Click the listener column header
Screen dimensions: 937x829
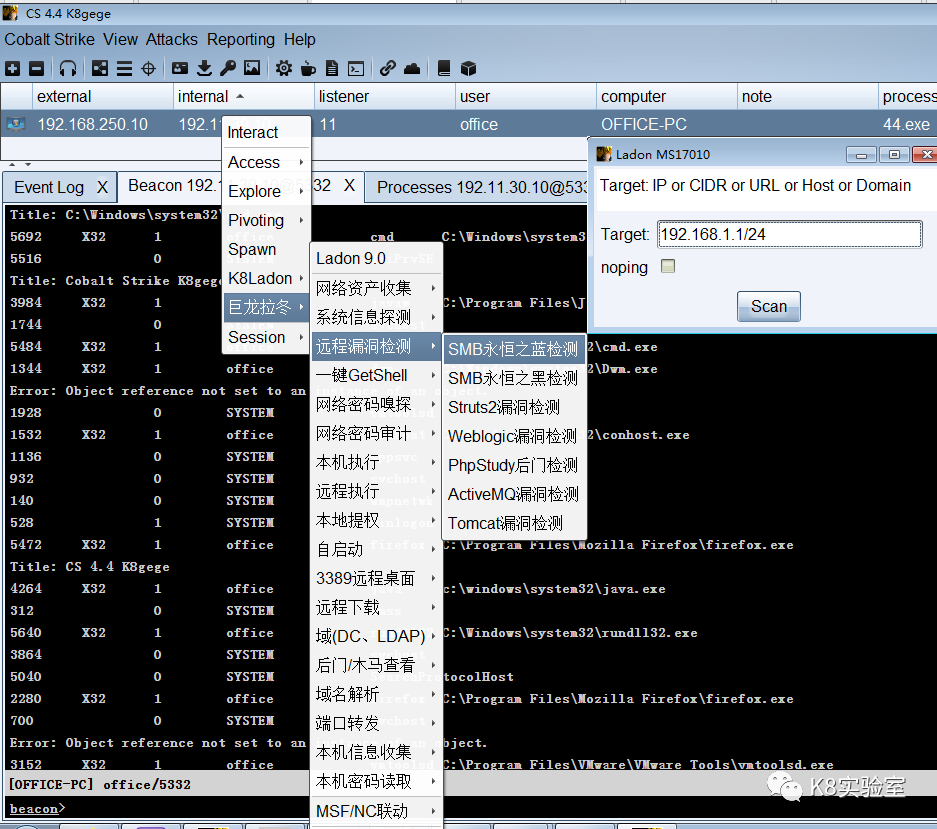click(384, 96)
